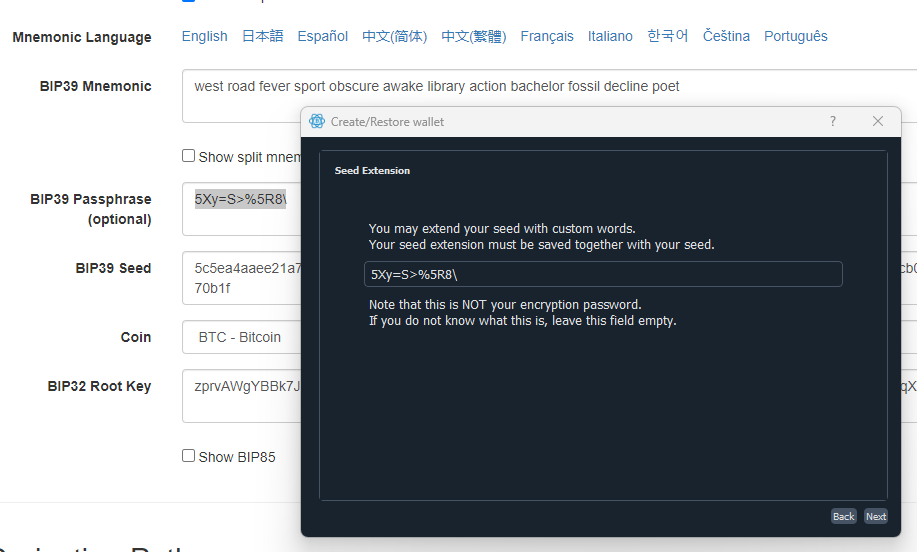This screenshot has height=552, width=917.
Task: Click the Seed Extension heading text
Action: click(372, 171)
